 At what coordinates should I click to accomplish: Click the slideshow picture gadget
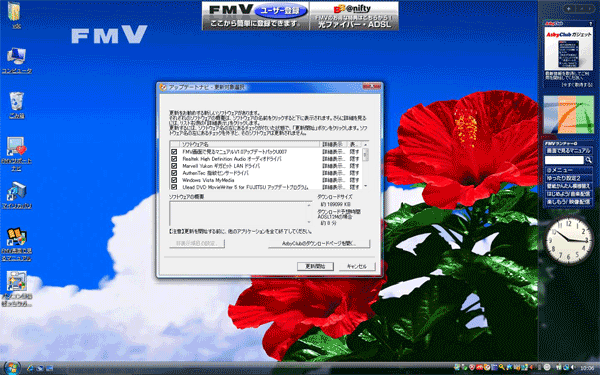pyautogui.click(x=569, y=114)
